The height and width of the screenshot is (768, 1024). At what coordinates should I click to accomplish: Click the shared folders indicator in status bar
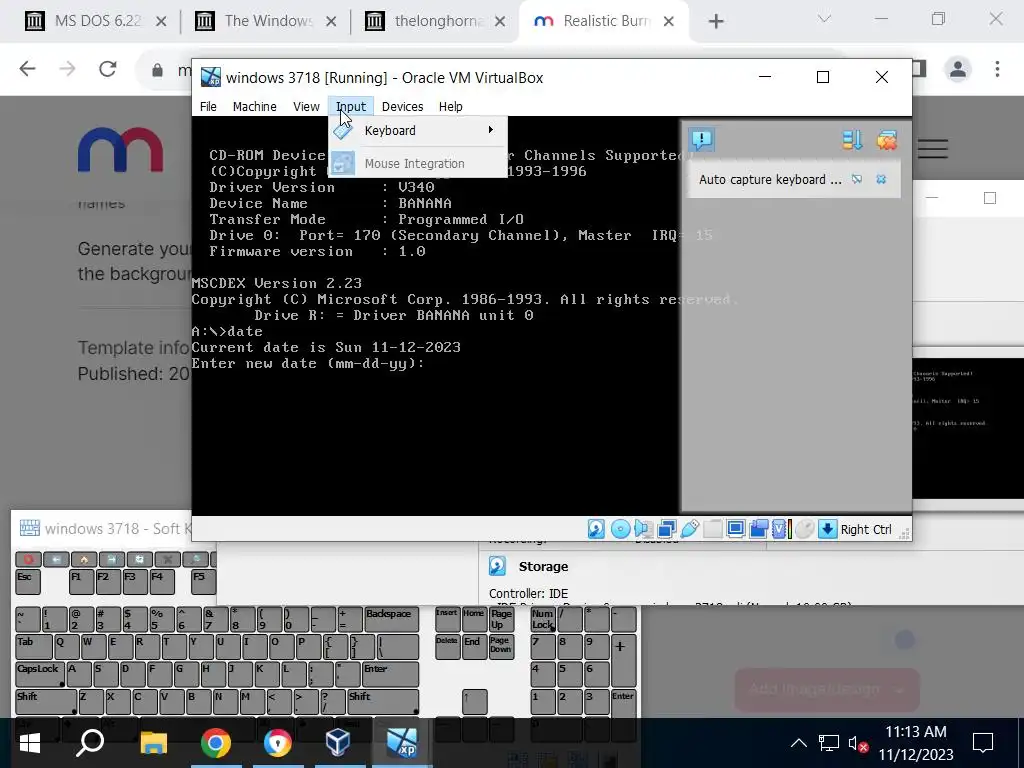(712, 529)
